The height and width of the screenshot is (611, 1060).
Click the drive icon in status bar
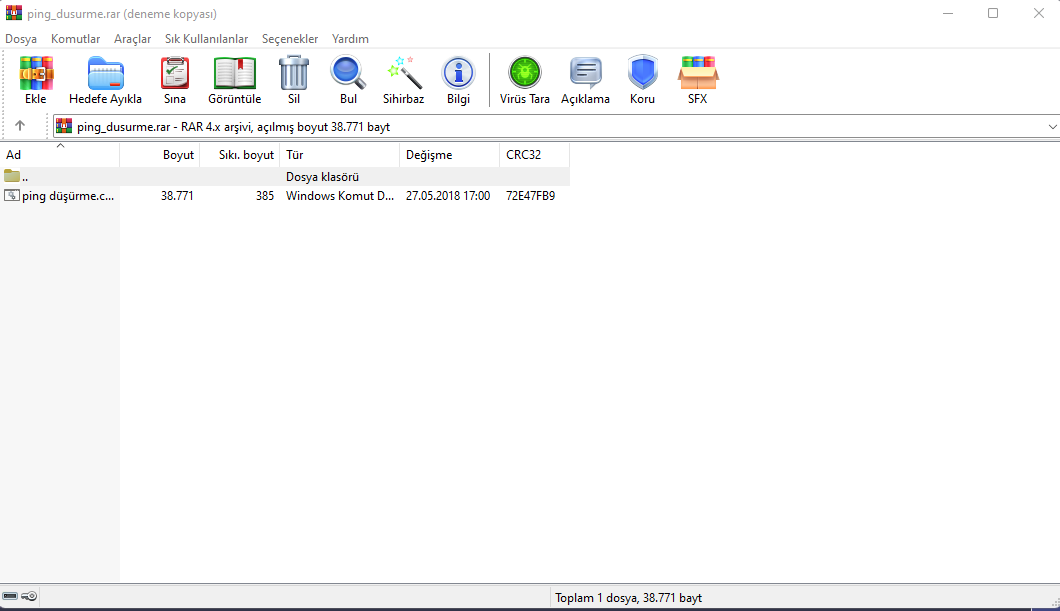[x=10, y=596]
